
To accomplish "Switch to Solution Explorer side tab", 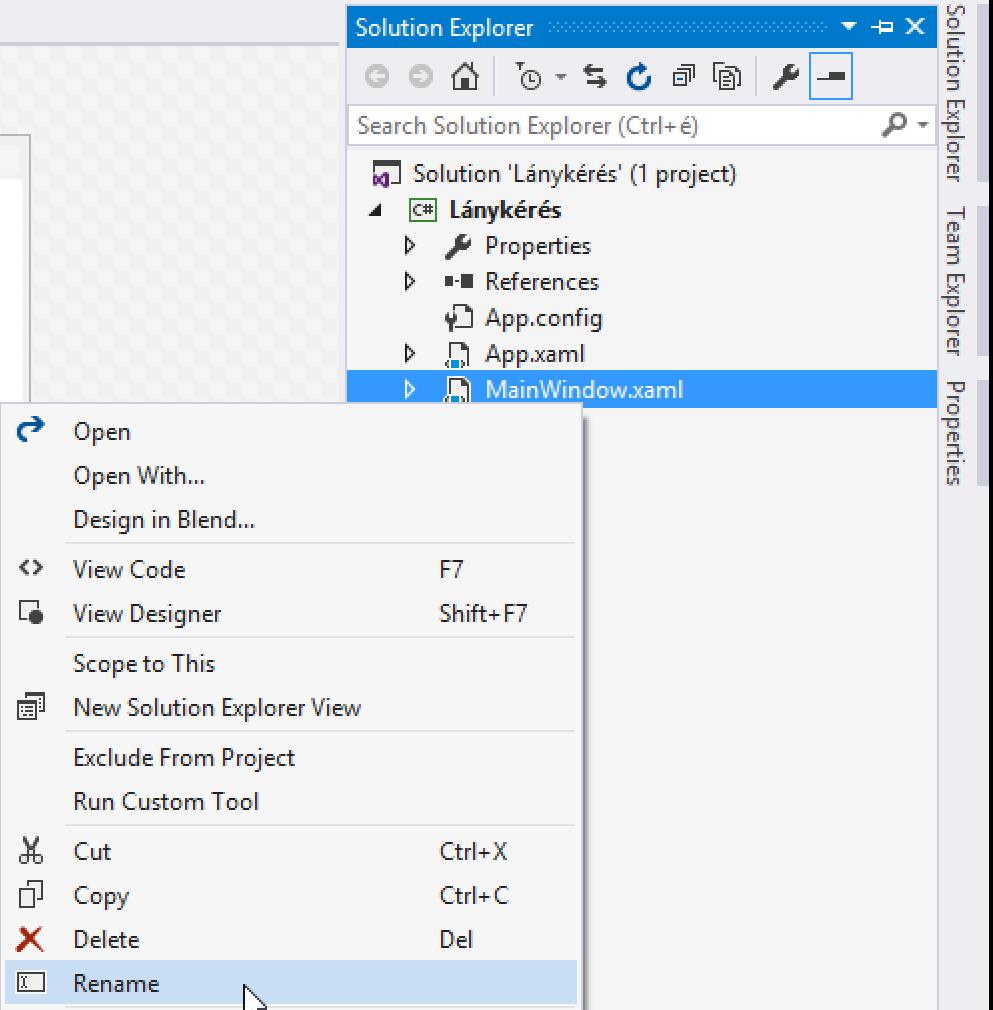I will (x=956, y=93).
